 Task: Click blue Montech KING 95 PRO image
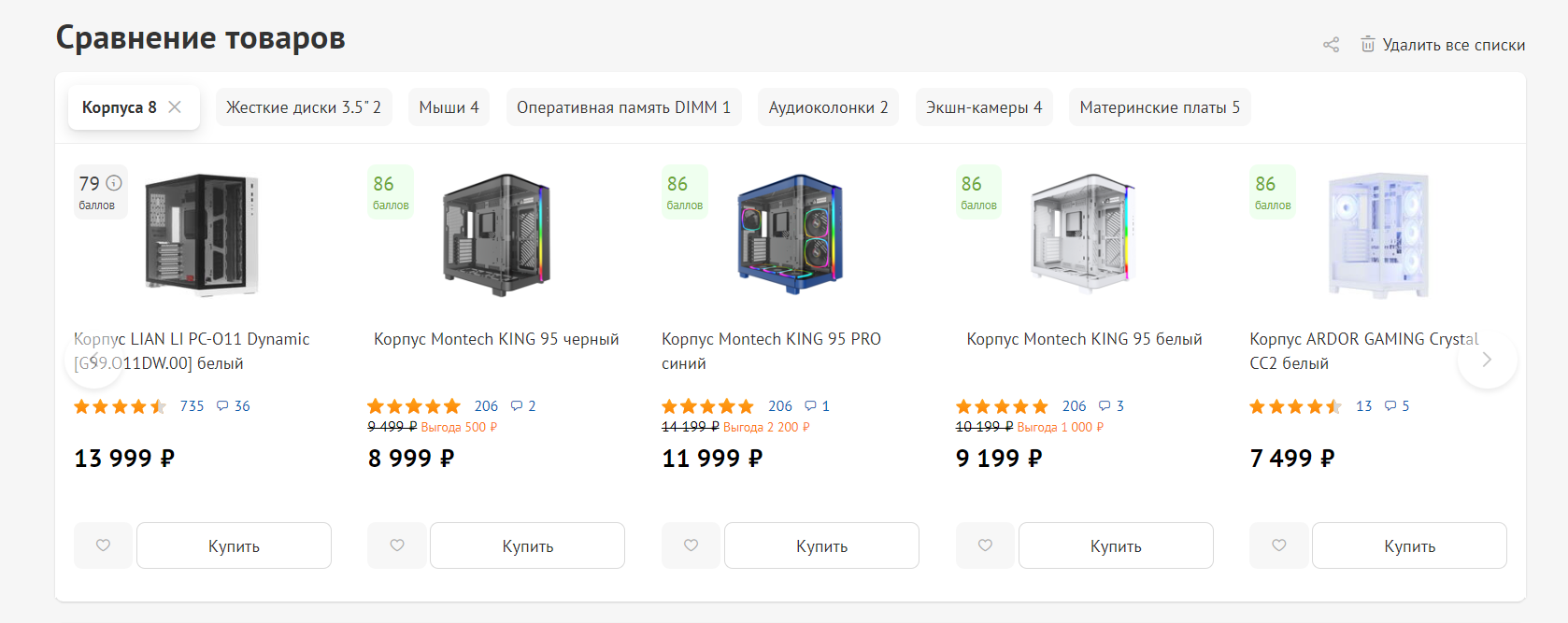791,234
